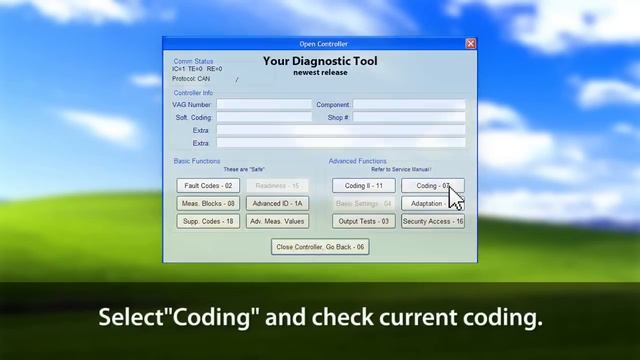The image size is (640, 360).
Task: Click the 'Your Diagnostic Tool' heading
Action: 320,61
